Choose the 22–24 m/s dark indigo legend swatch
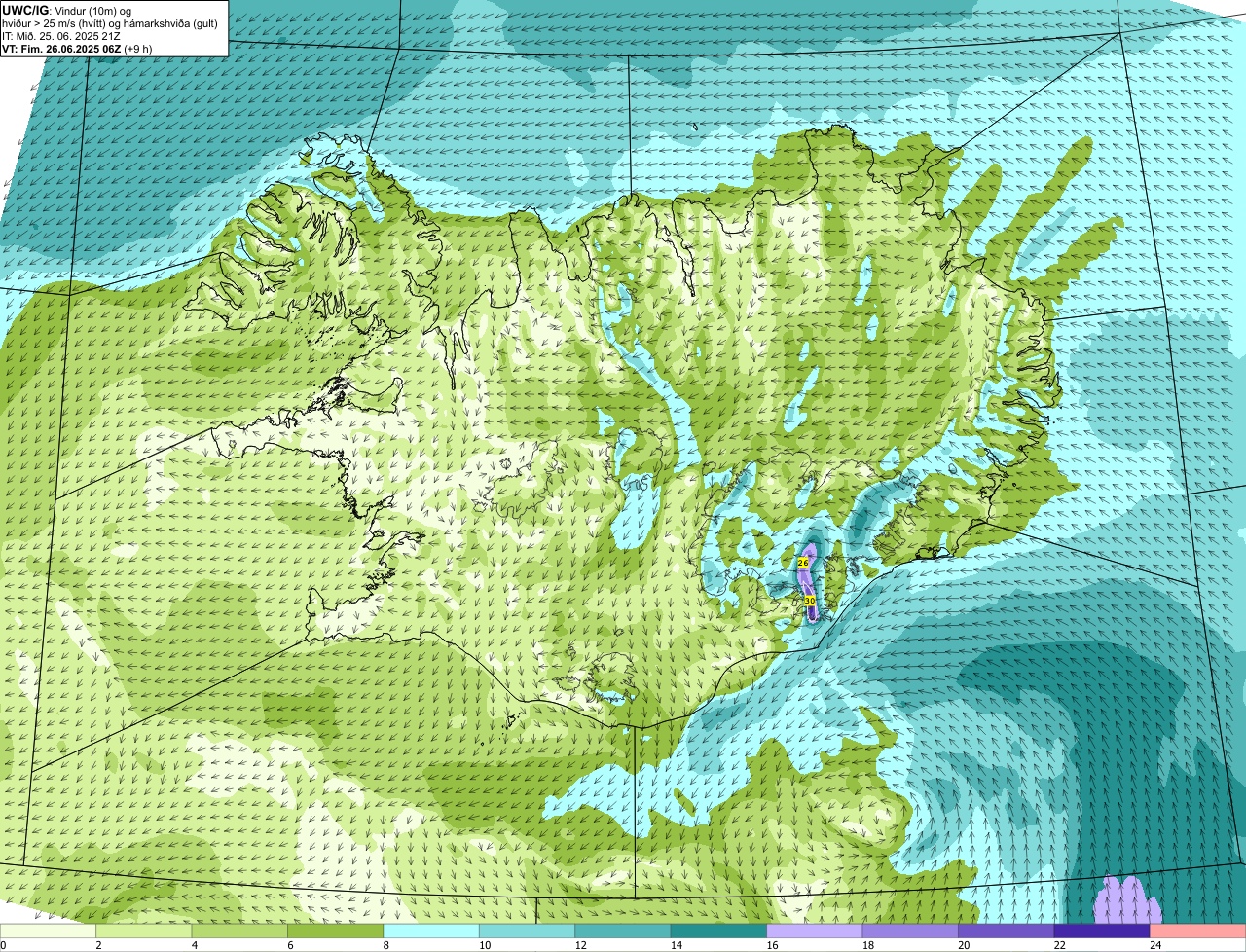Viewport: 1246px width, 952px height. (1102, 932)
